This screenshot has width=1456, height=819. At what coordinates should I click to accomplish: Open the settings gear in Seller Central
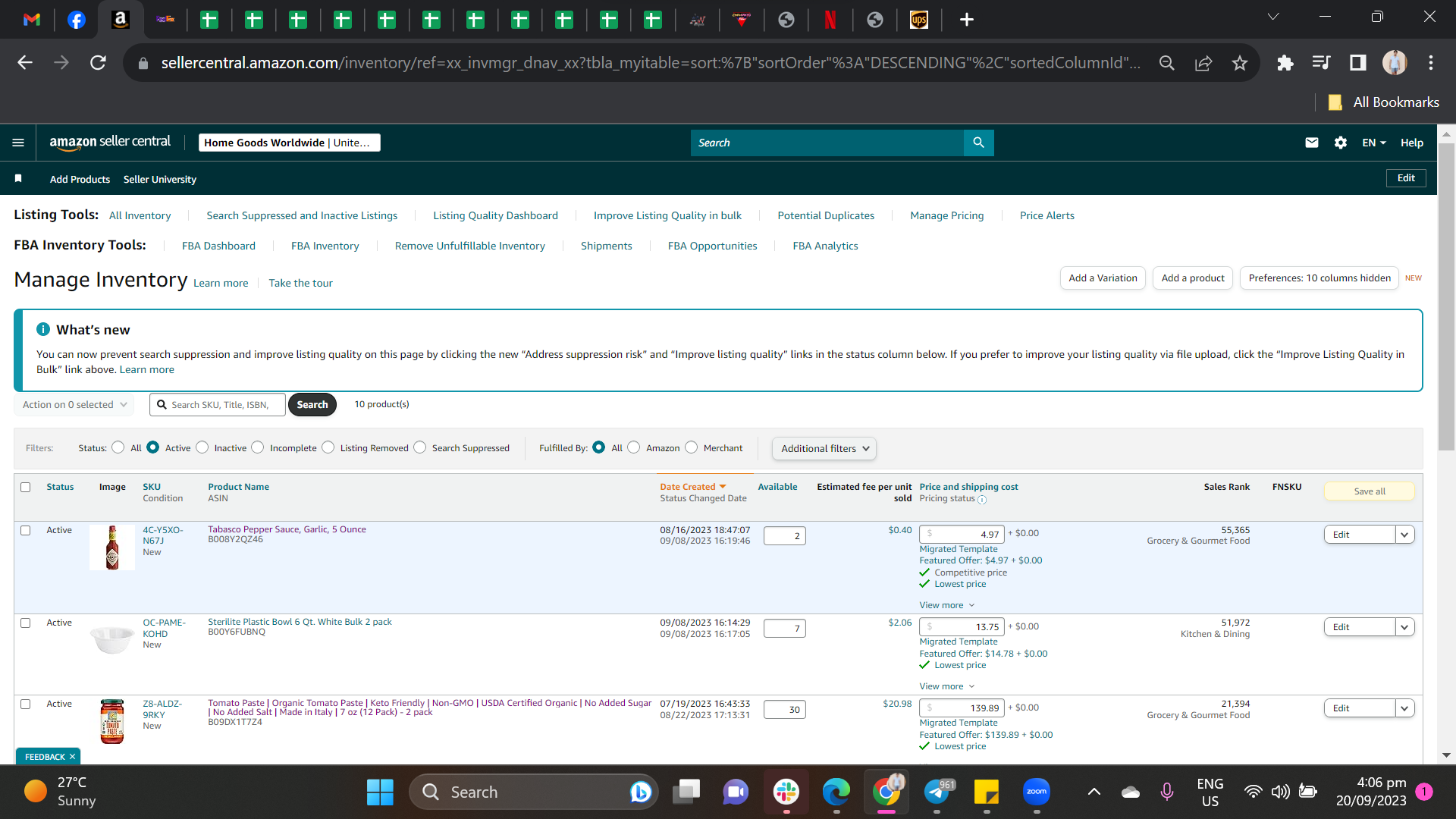coord(1340,143)
